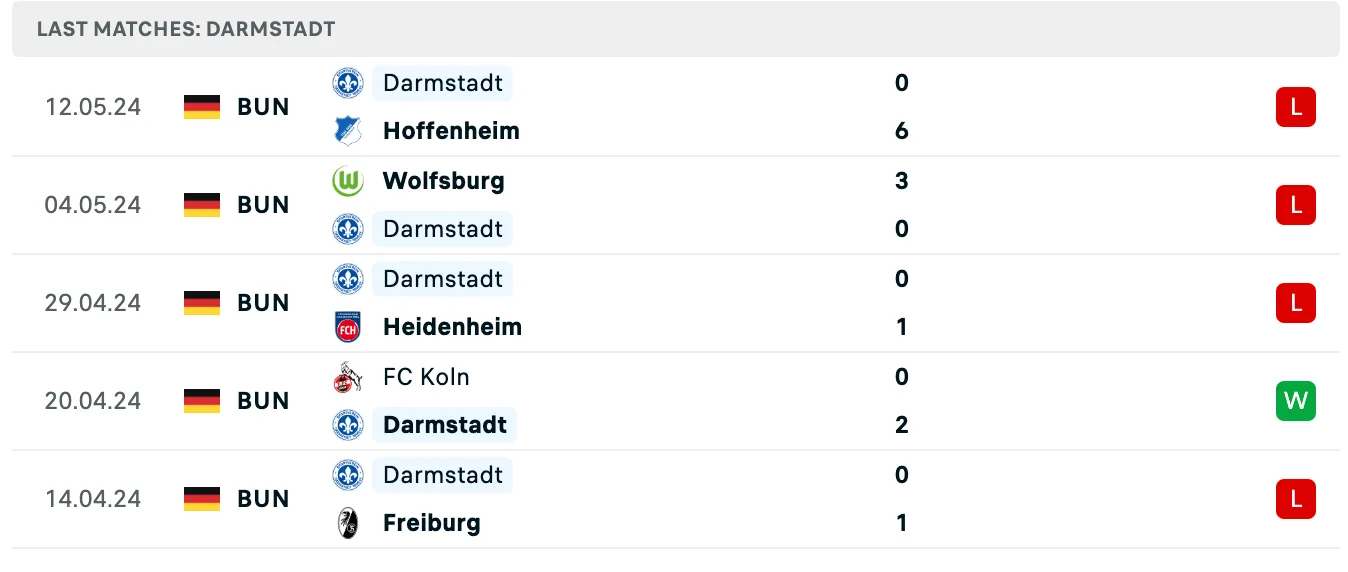Image resolution: width=1348 pixels, height=572 pixels.
Task: Click German flag next to 14.04.24
Action: pos(202,499)
